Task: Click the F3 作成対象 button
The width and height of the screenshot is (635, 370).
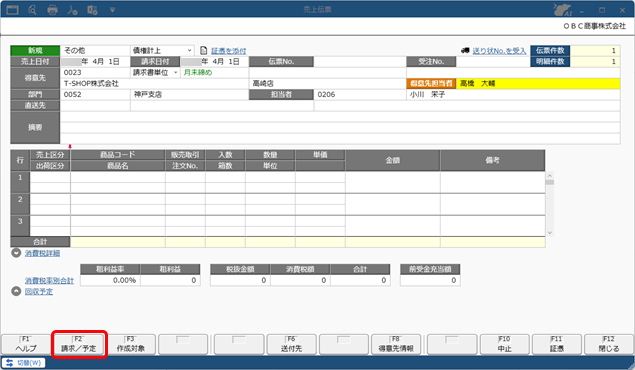Action: [130, 344]
